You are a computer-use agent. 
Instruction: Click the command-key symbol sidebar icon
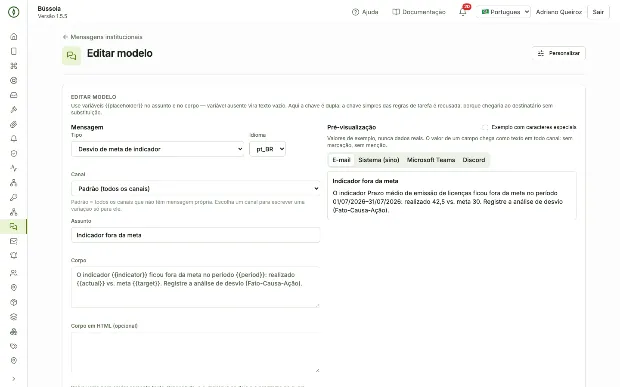coord(13,66)
